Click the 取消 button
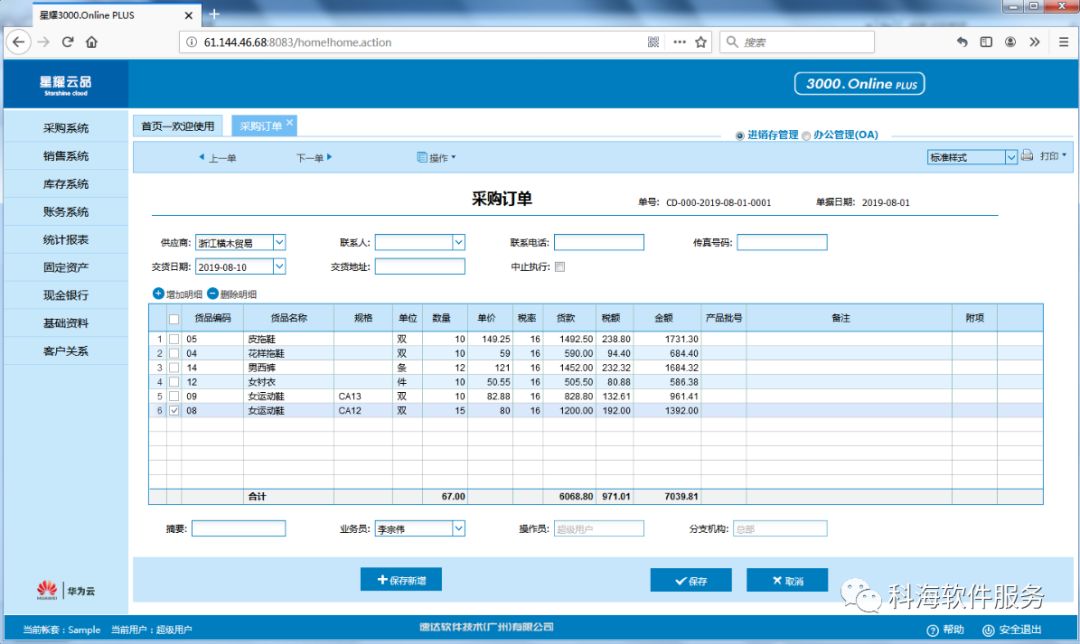 787,581
